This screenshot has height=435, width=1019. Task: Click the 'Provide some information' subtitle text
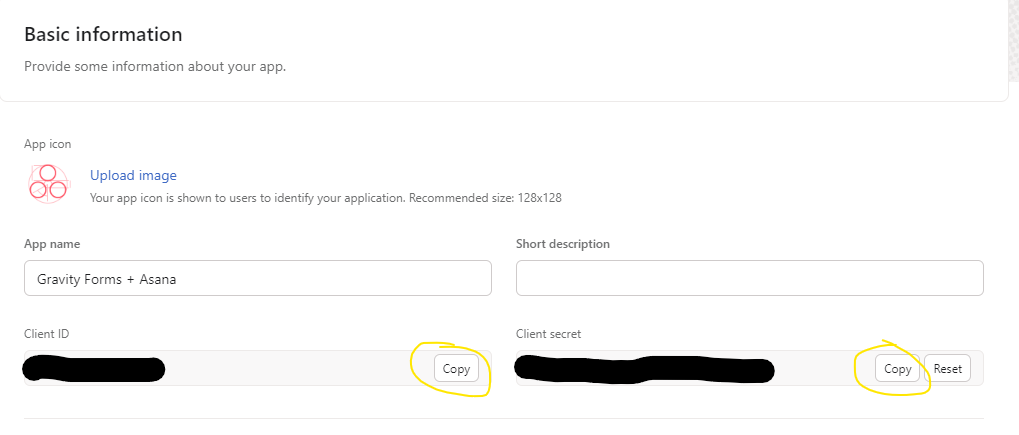coord(155,67)
